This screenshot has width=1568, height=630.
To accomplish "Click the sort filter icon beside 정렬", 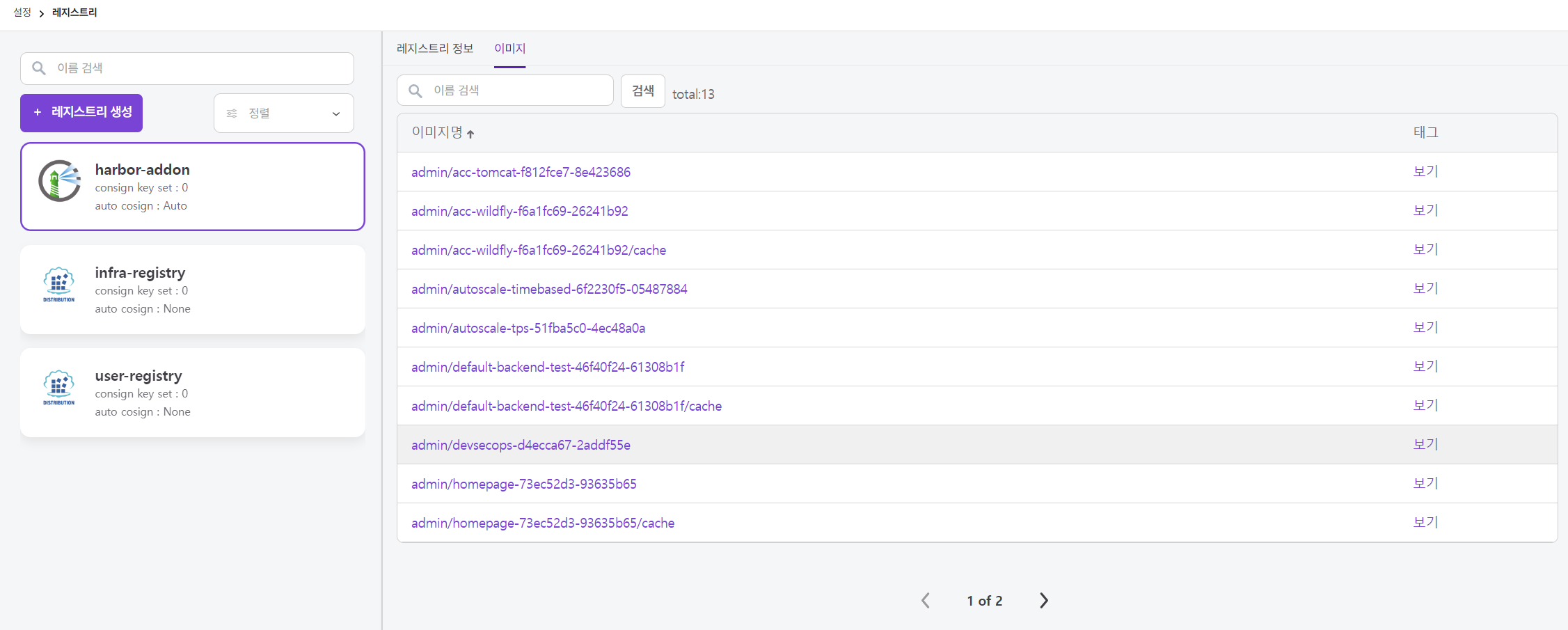I will (232, 113).
